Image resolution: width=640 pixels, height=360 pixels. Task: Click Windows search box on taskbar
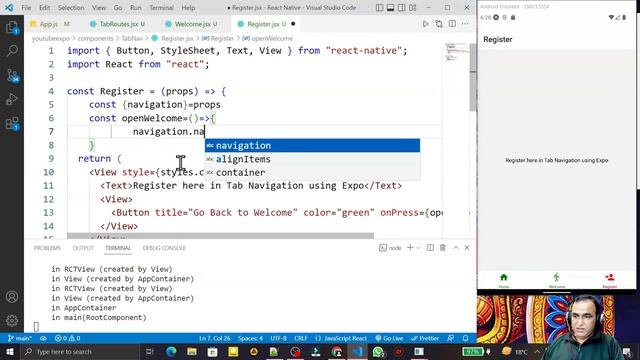[x=80, y=352]
